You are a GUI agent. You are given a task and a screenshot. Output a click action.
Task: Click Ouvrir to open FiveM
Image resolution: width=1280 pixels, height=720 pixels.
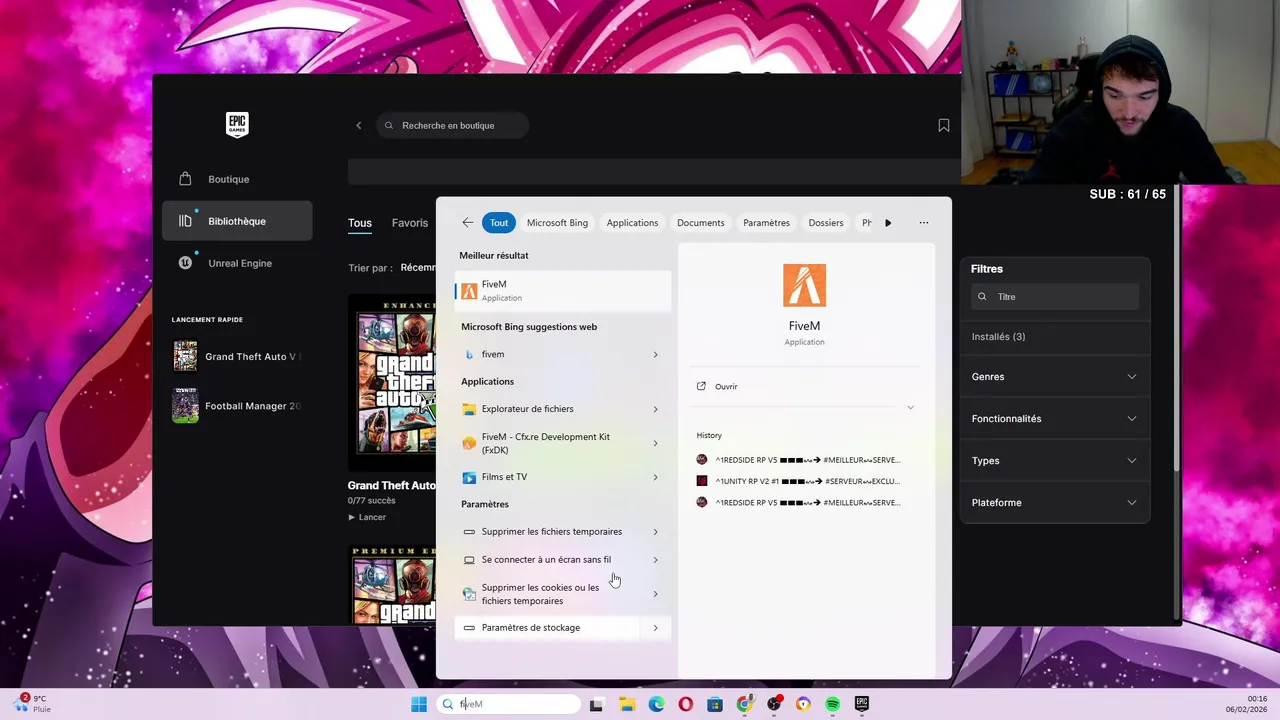(726, 387)
